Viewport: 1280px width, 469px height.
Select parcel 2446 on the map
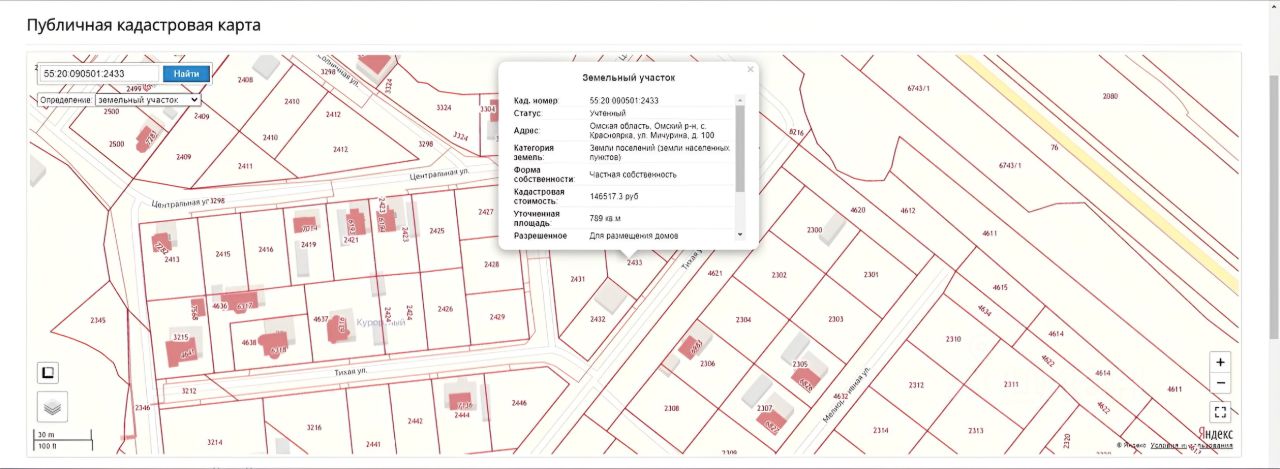point(518,403)
